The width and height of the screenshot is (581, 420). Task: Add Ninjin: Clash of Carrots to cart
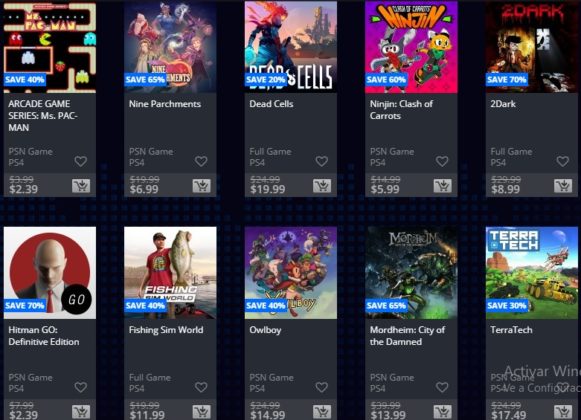[442, 186]
